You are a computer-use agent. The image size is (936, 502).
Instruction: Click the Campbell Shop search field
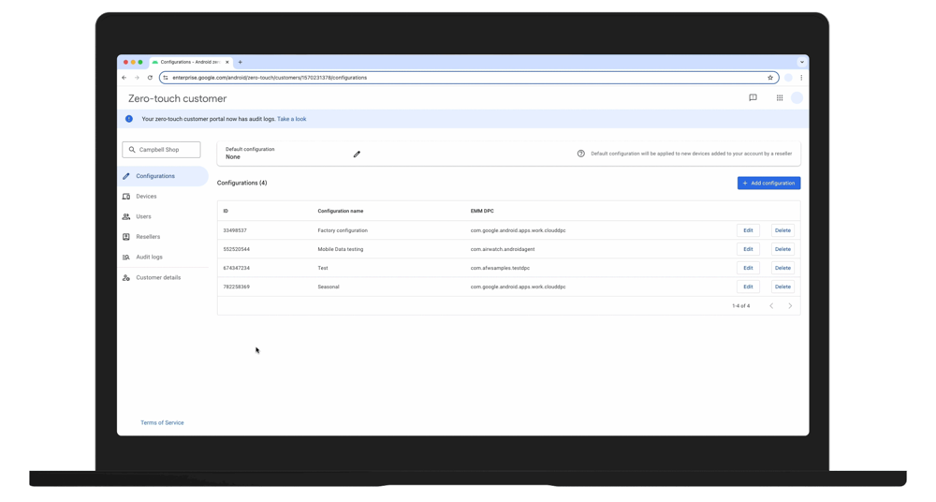[161, 150]
